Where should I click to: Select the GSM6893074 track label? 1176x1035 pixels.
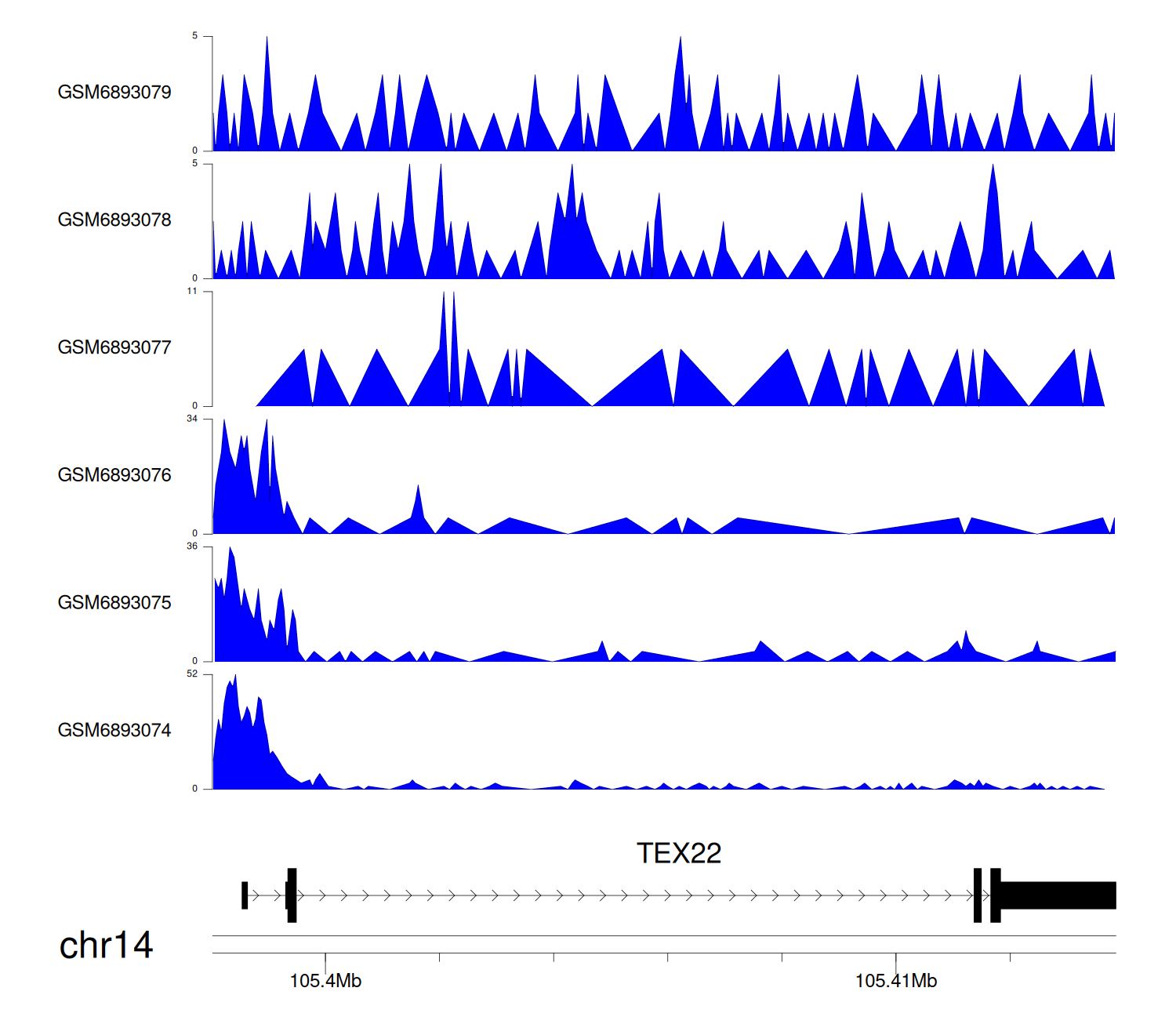pyautogui.click(x=114, y=731)
